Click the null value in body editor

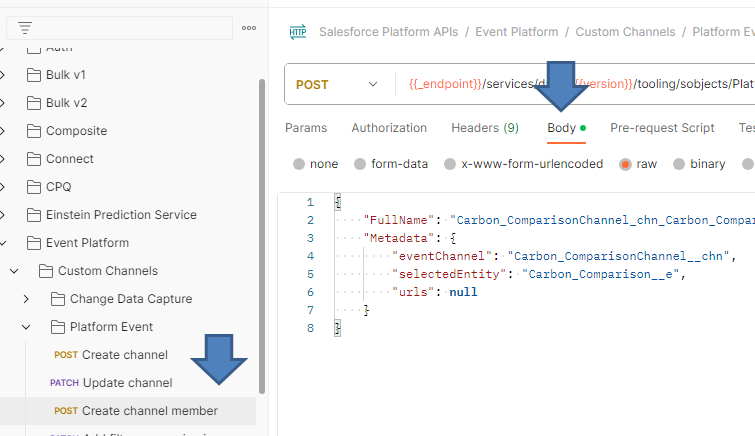coord(463,292)
